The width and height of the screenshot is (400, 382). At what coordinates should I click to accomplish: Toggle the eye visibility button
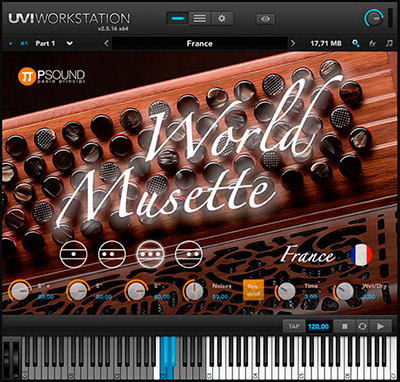point(266,19)
